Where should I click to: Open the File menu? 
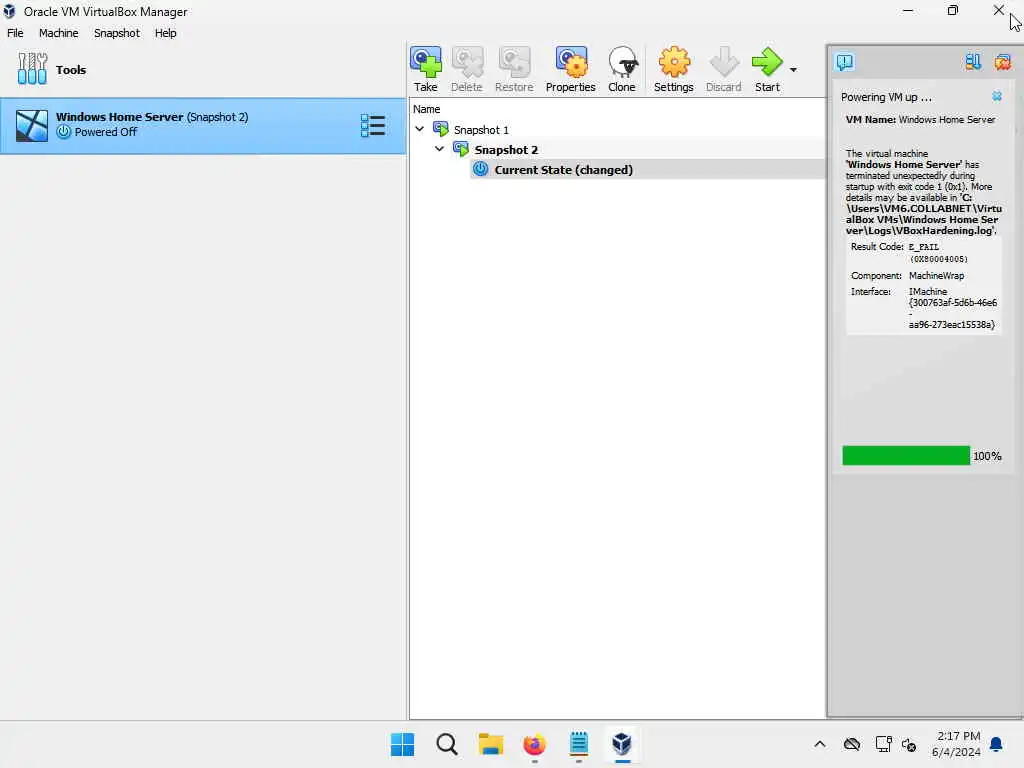pyautogui.click(x=15, y=33)
